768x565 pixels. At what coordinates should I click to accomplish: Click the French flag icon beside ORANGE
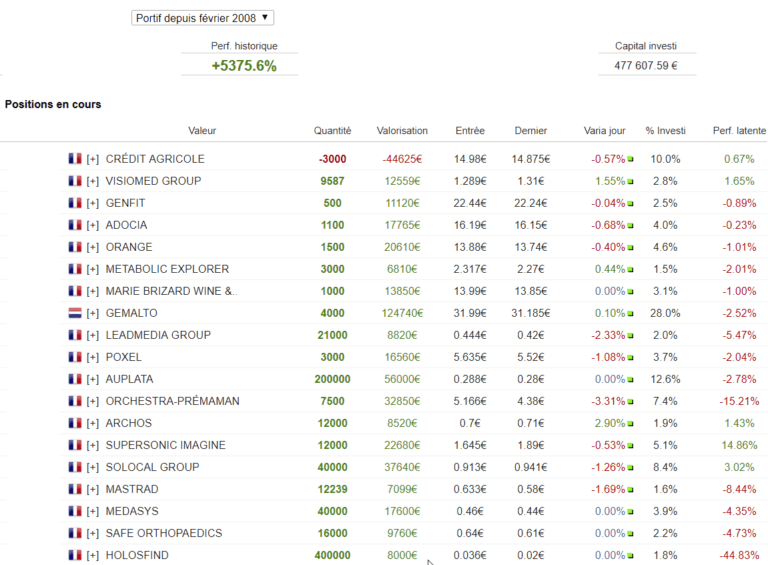74,247
